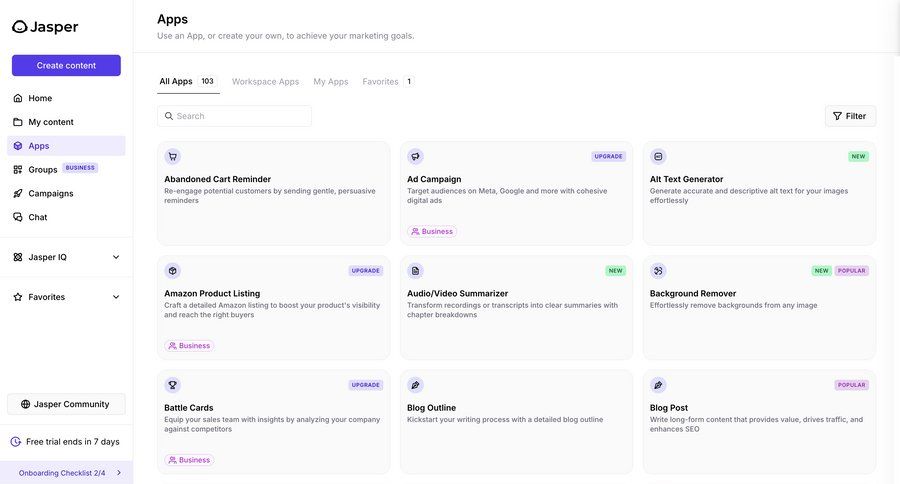Click POPULAR badge on Background Remover
Viewport: 900px width, 484px height.
pyautogui.click(x=851, y=270)
